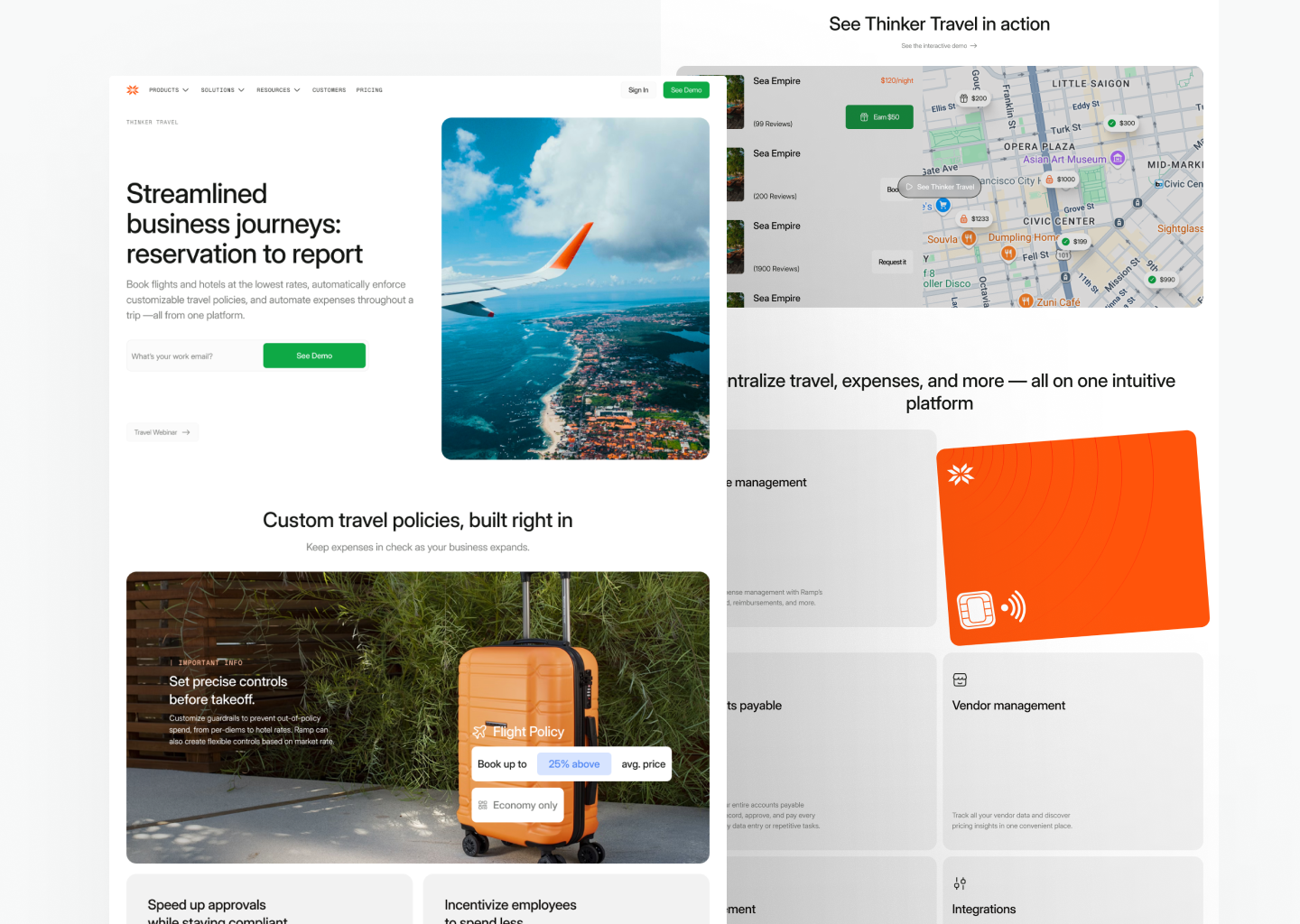Click the $120/night price text
1300x924 pixels.
896,81
